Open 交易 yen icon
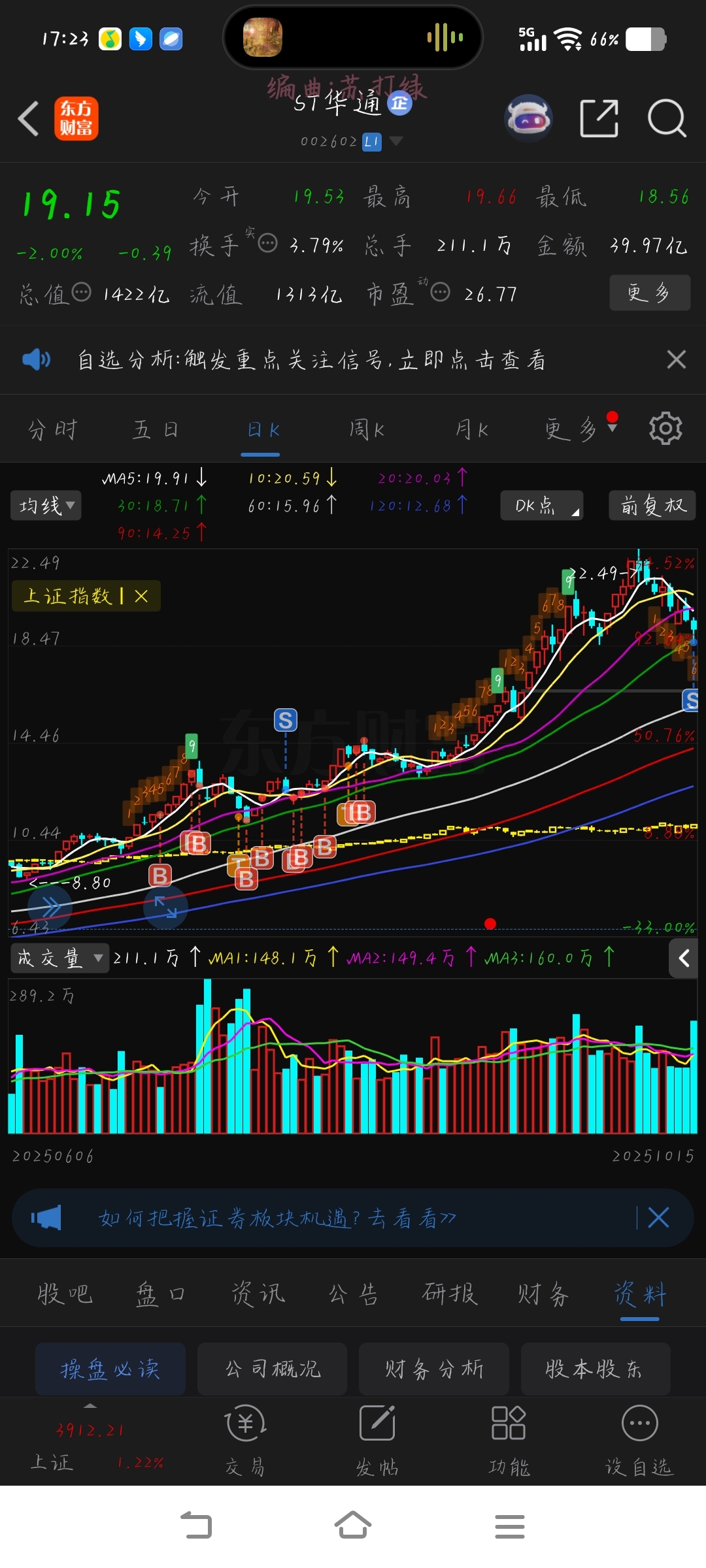 point(245,1423)
